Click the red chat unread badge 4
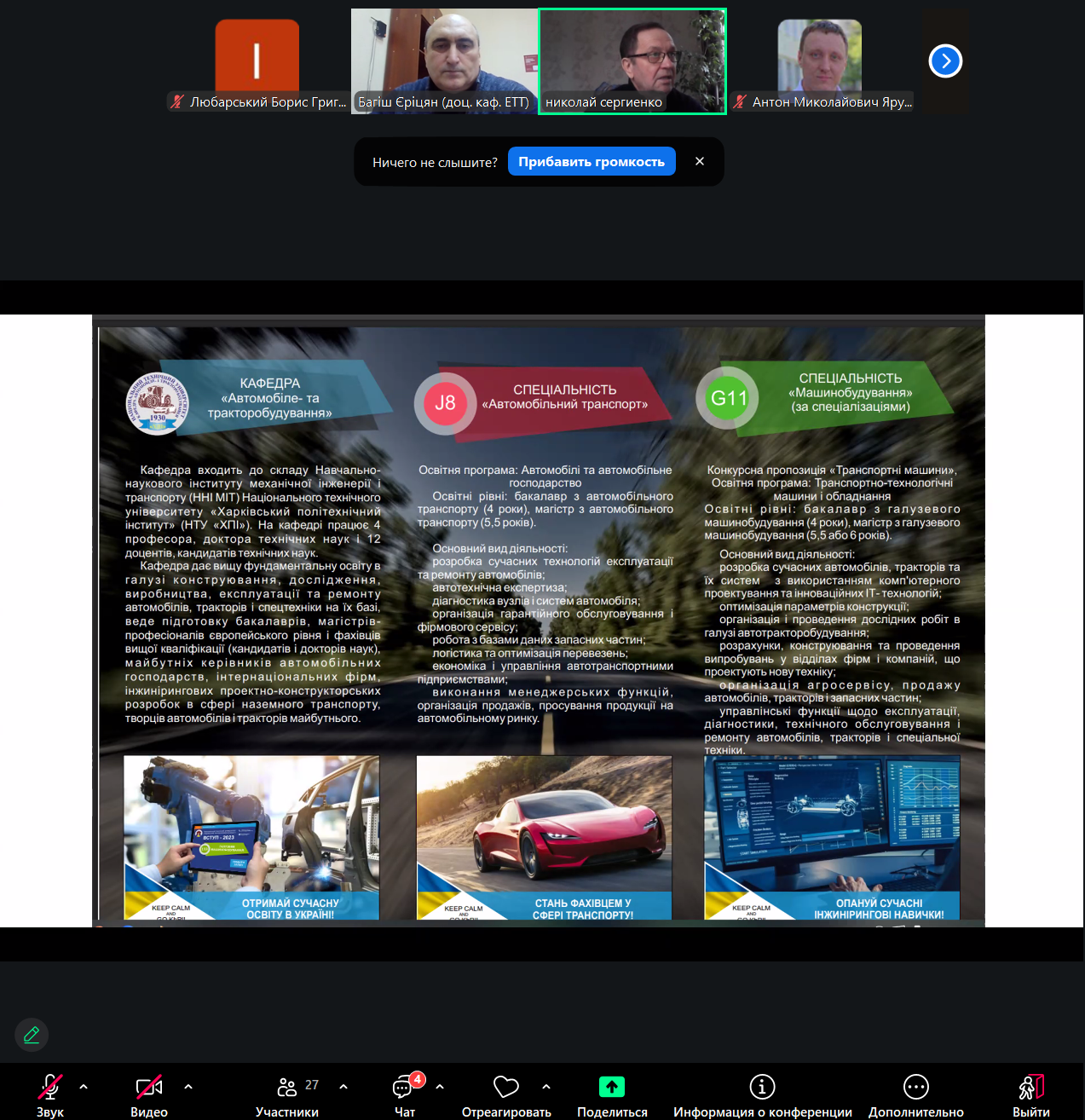 (418, 1079)
